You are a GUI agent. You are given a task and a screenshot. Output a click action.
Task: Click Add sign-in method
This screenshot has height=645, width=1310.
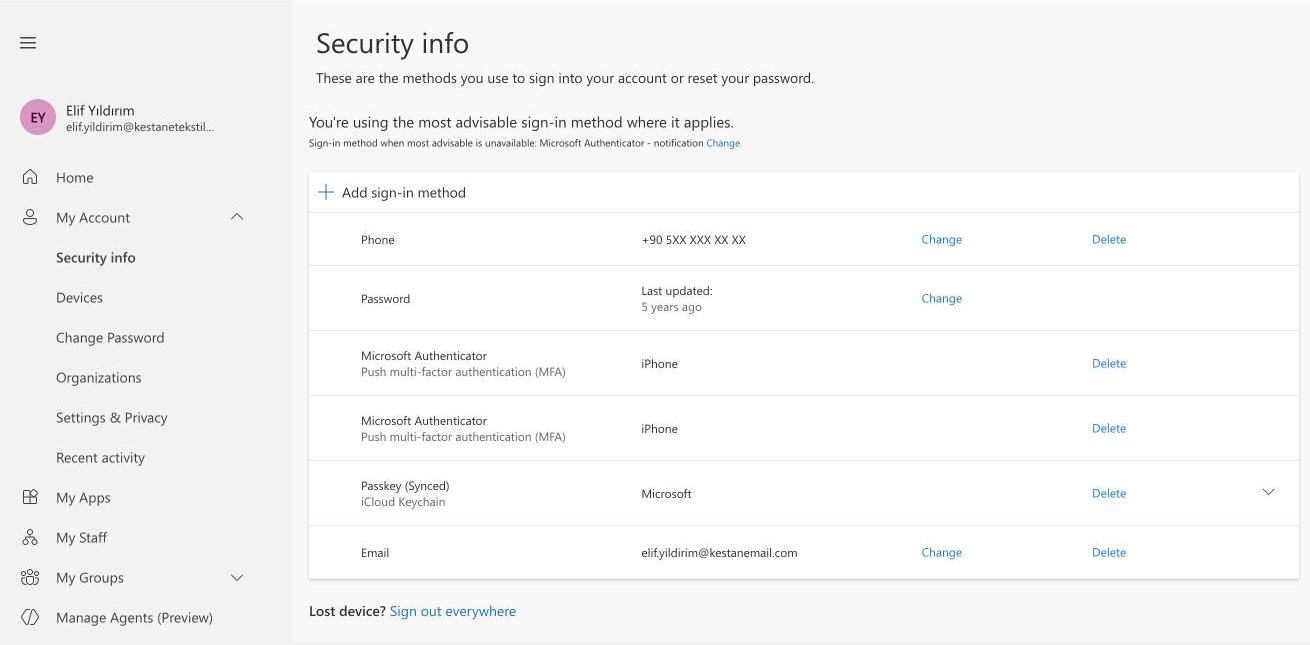coord(404,193)
